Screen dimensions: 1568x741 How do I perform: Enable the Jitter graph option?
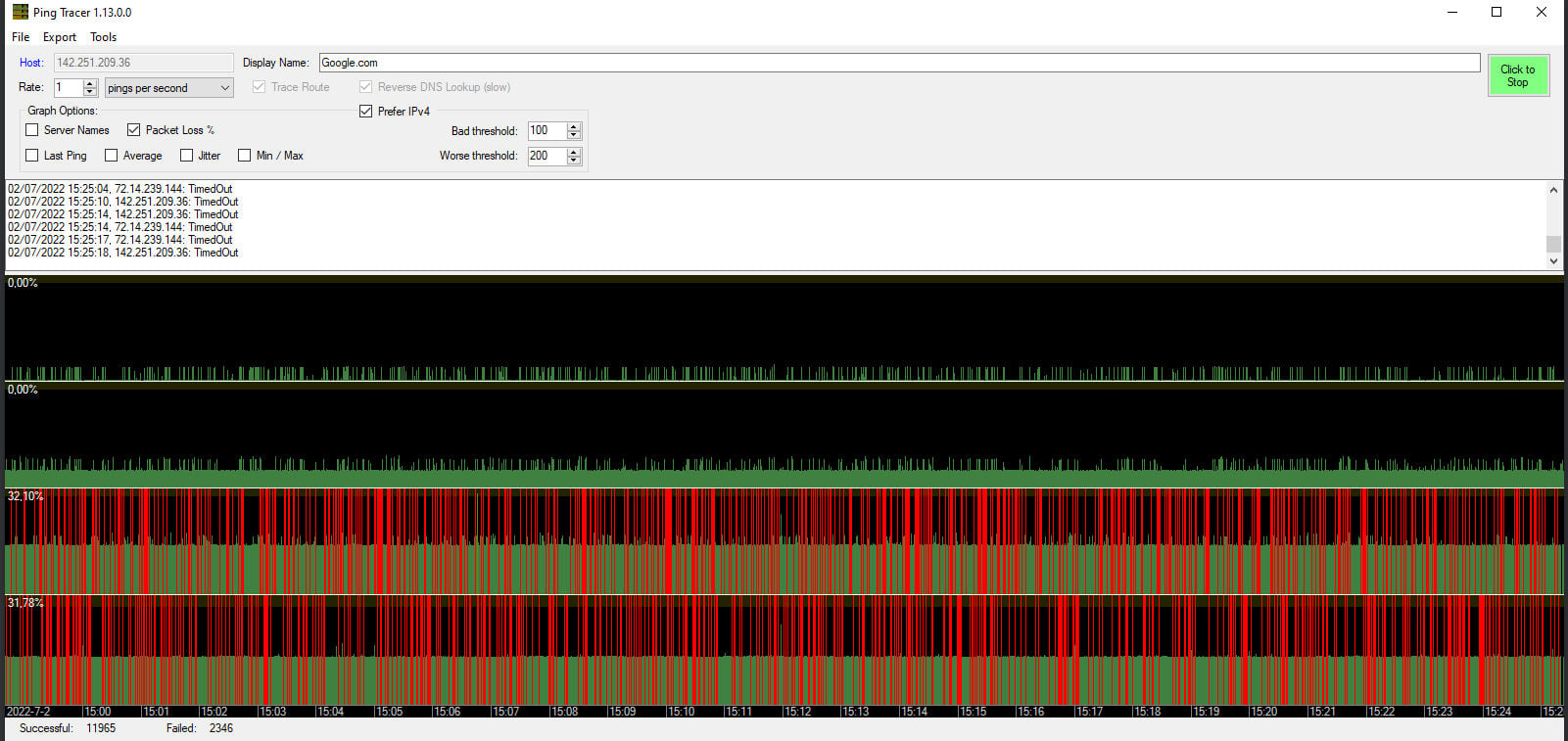click(186, 156)
